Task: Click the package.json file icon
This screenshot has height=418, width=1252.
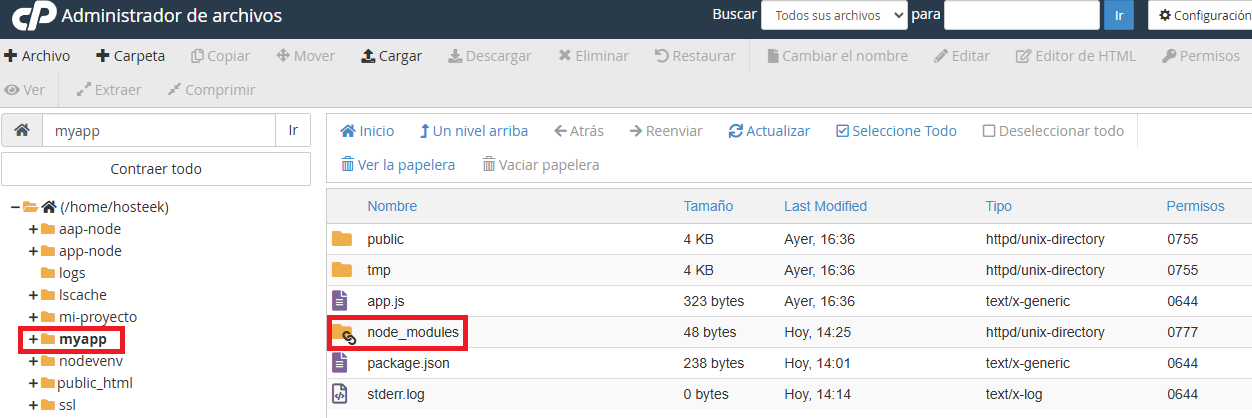Action: coord(340,362)
